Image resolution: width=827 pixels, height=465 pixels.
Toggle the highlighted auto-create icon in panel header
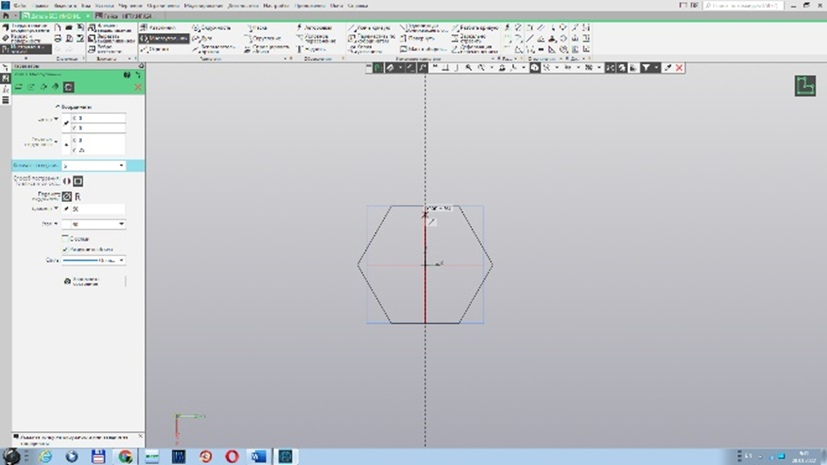(x=69, y=87)
